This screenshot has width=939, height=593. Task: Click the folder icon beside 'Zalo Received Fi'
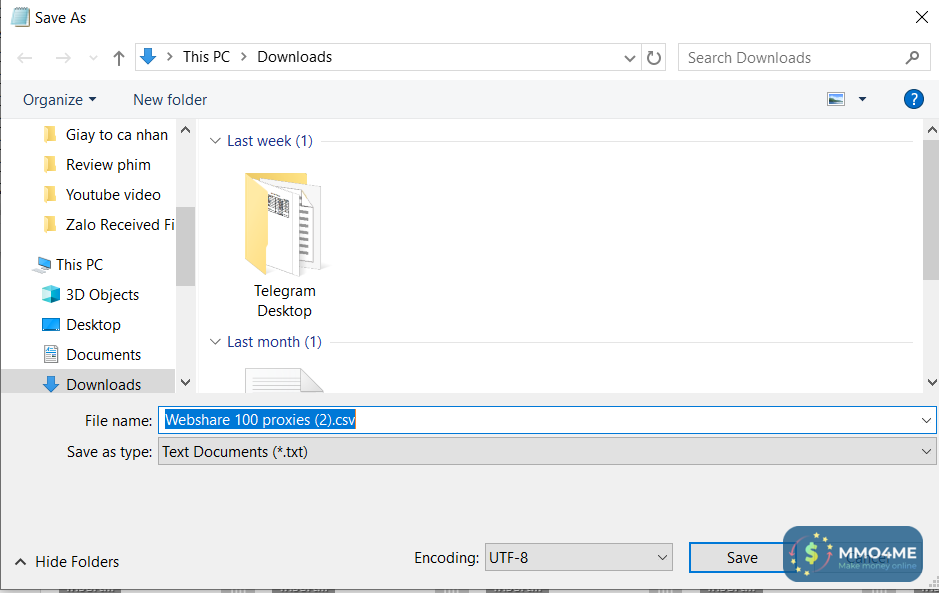coord(50,224)
